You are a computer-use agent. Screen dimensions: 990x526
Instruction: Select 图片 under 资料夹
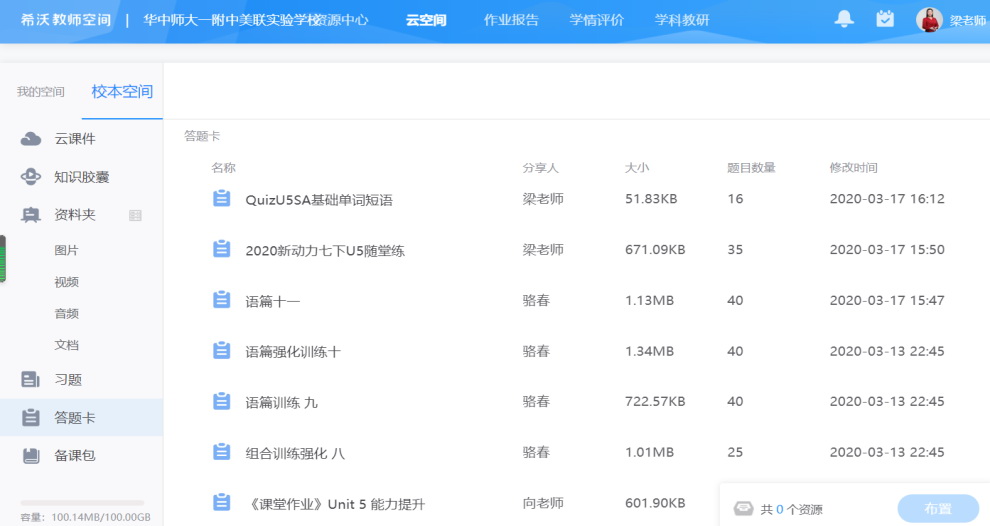coord(66,250)
